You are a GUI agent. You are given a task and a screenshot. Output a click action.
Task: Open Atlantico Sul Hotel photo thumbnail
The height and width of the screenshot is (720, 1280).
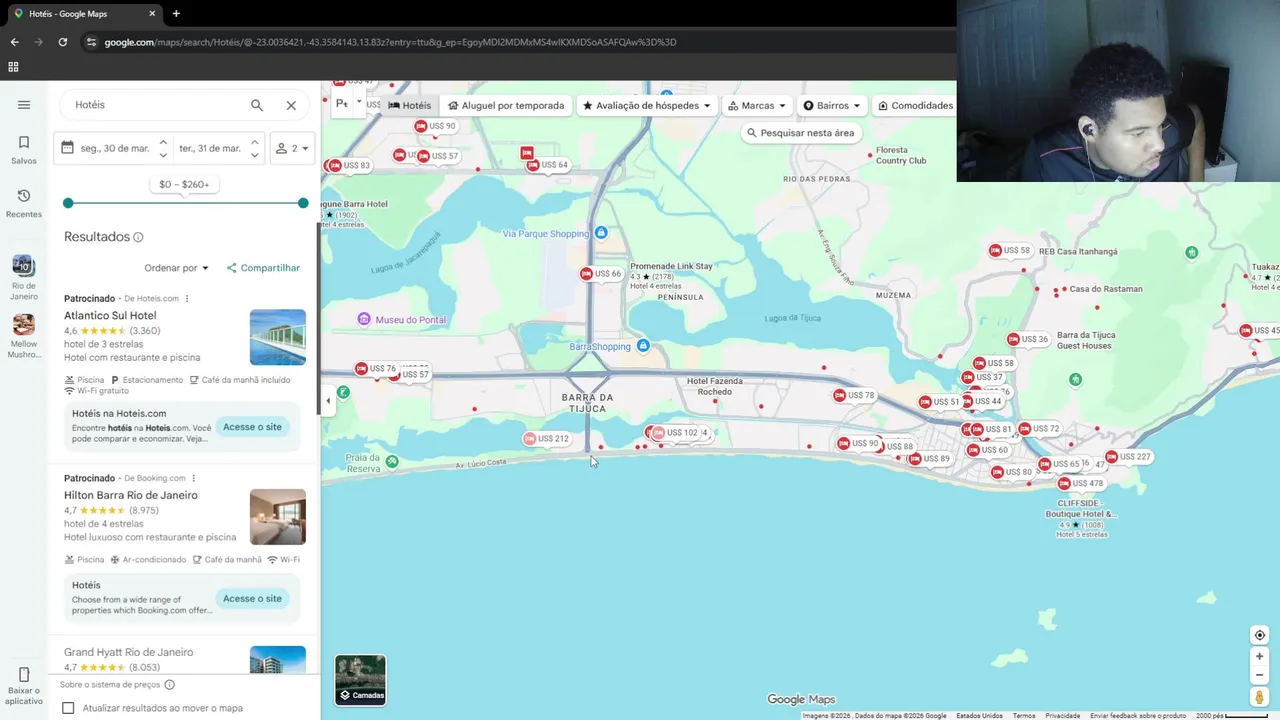[278, 337]
